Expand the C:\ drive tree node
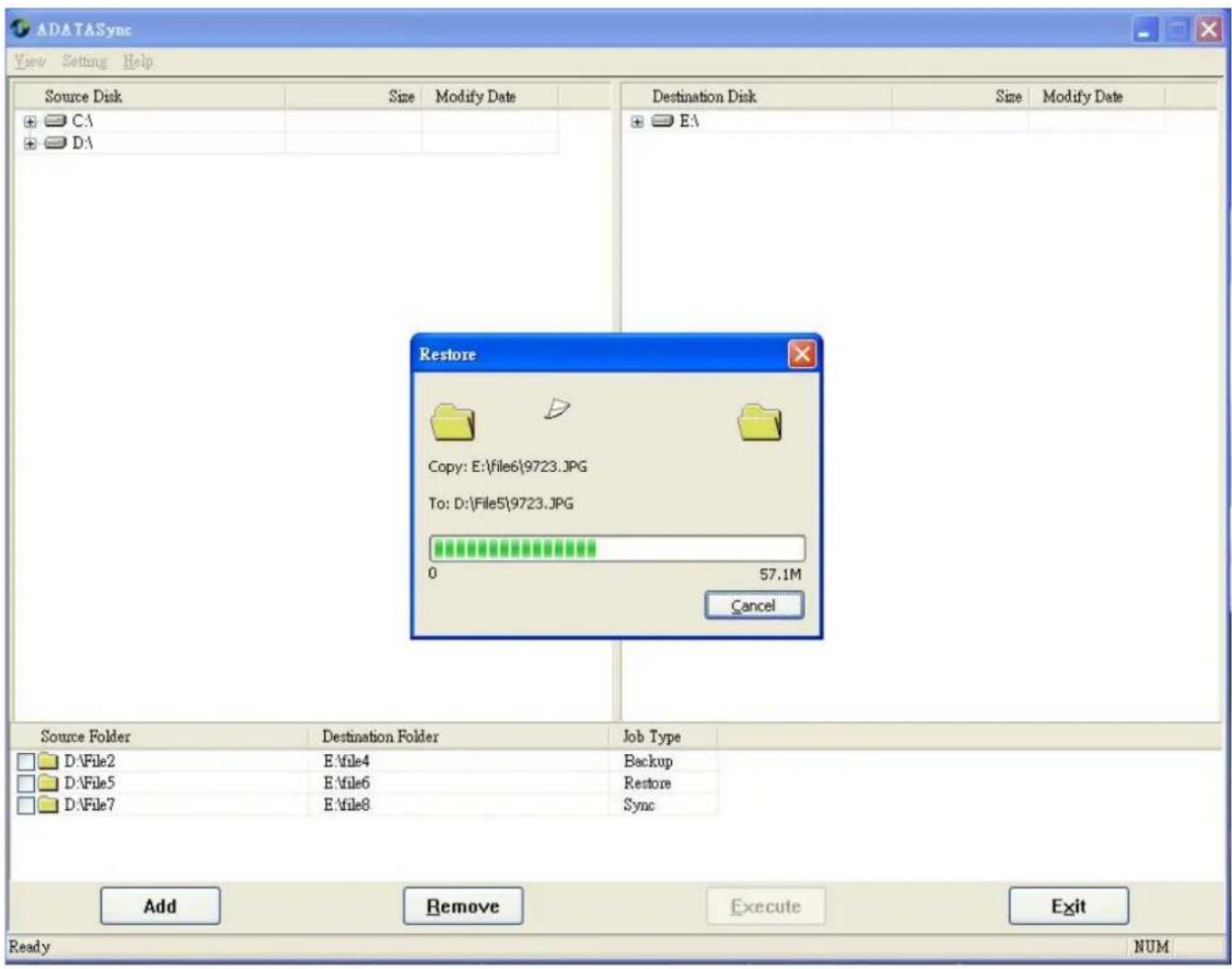Viewport: 1232px width, 969px height. 30,121
